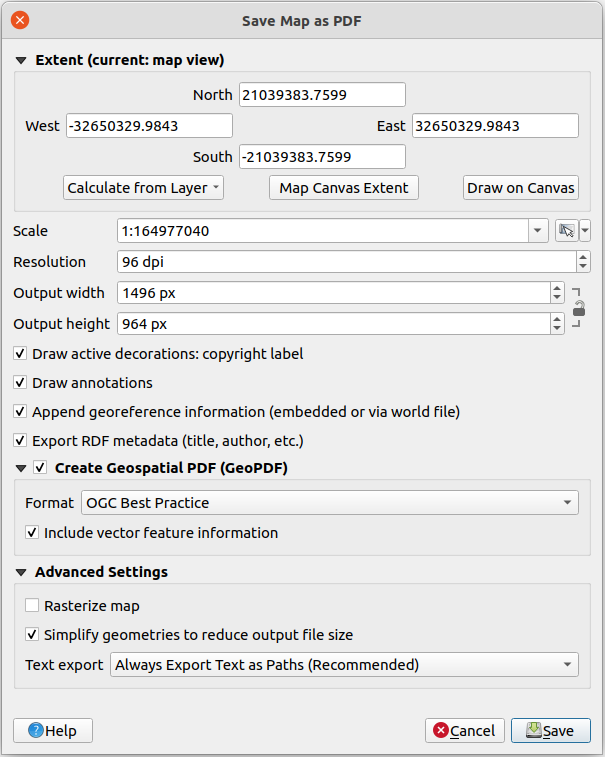The height and width of the screenshot is (757, 605).
Task: Collapse the Extent section
Action: (x=21, y=61)
